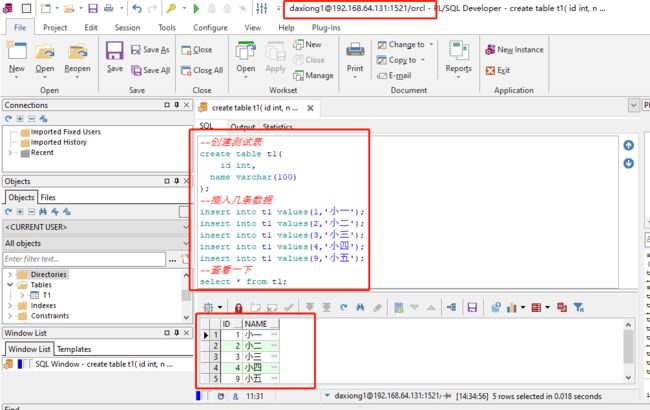This screenshot has width=650, height=410.
Task: Pin the Objects panel
Action: coord(177,181)
